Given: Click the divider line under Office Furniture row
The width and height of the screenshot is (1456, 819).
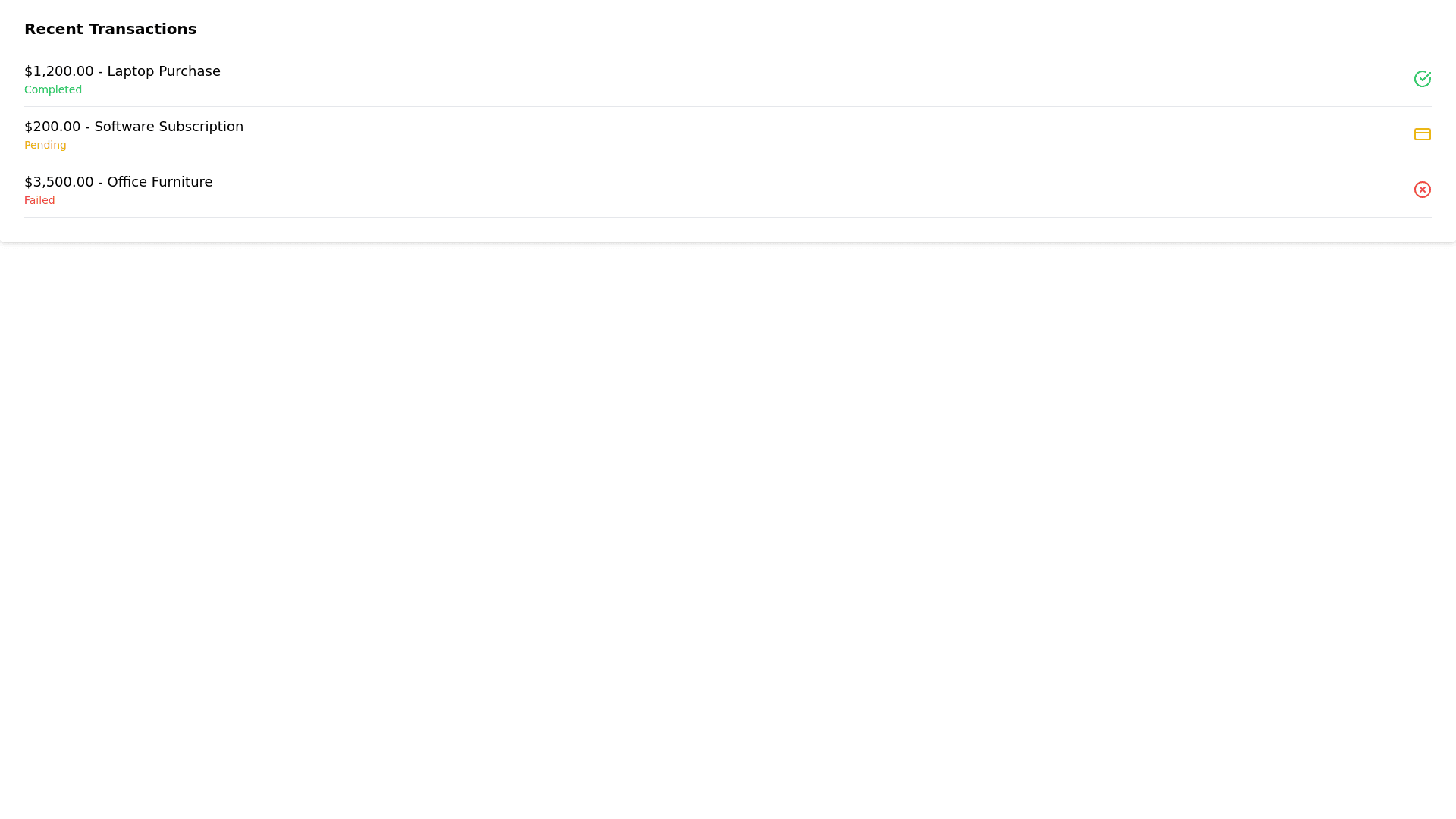Looking at the screenshot, I should coord(728,217).
